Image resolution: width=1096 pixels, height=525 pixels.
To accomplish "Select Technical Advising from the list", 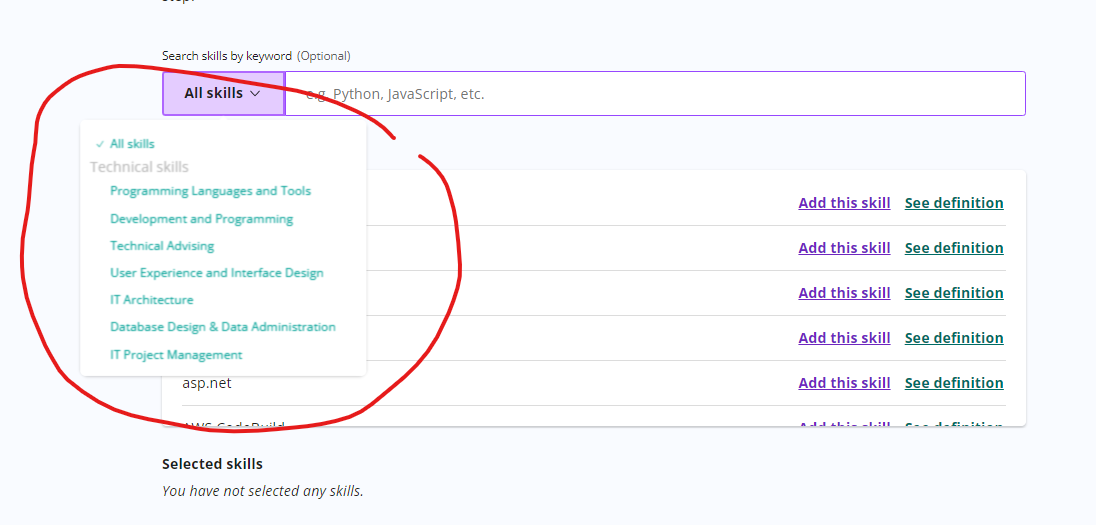I will point(162,246).
